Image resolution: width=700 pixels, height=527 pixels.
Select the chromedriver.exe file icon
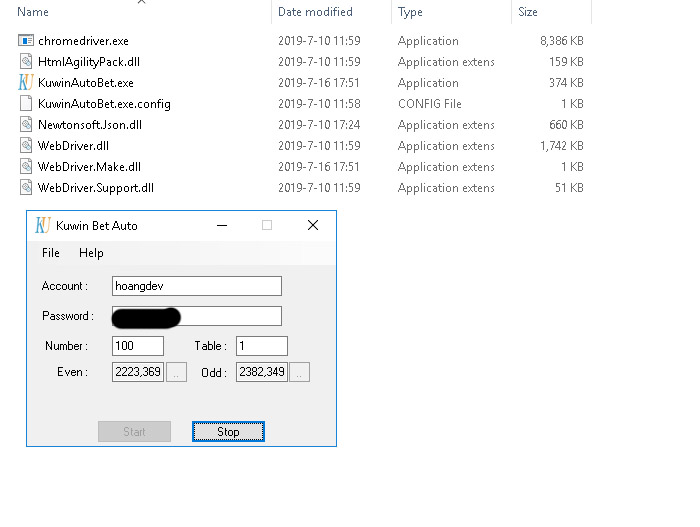[26, 41]
